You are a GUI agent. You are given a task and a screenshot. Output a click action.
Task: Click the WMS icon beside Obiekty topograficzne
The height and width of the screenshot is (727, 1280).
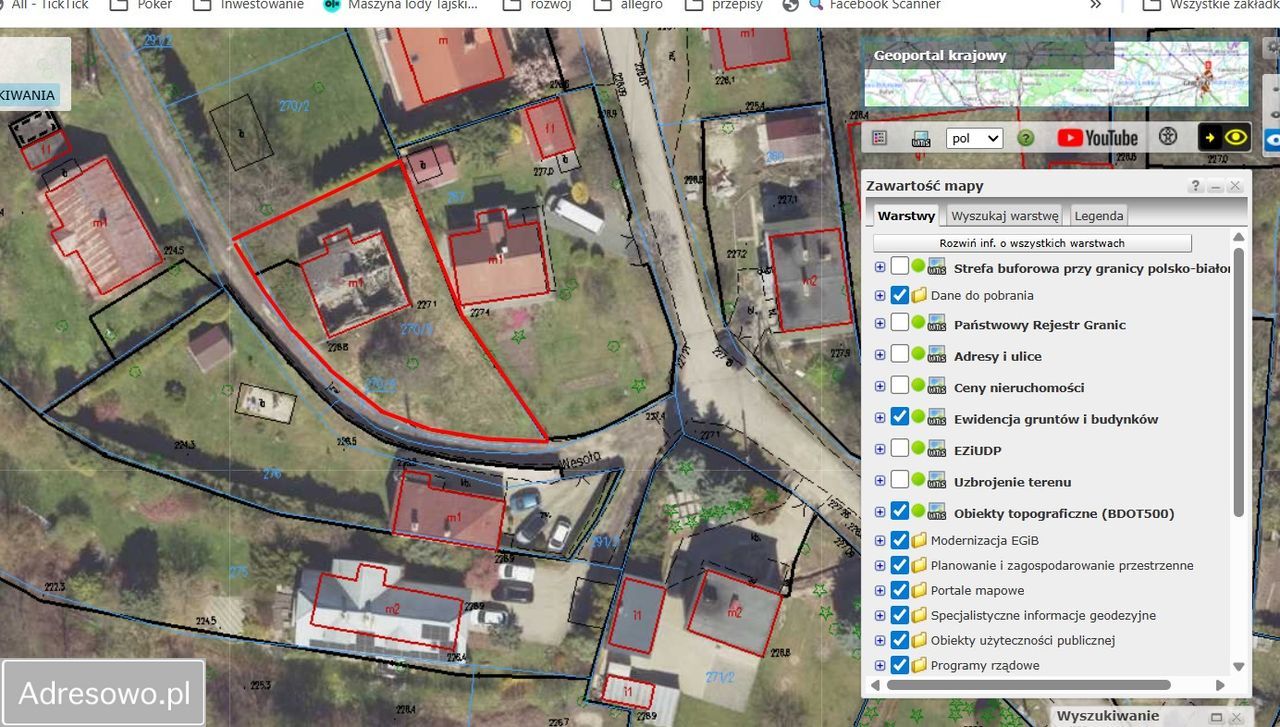pos(937,512)
